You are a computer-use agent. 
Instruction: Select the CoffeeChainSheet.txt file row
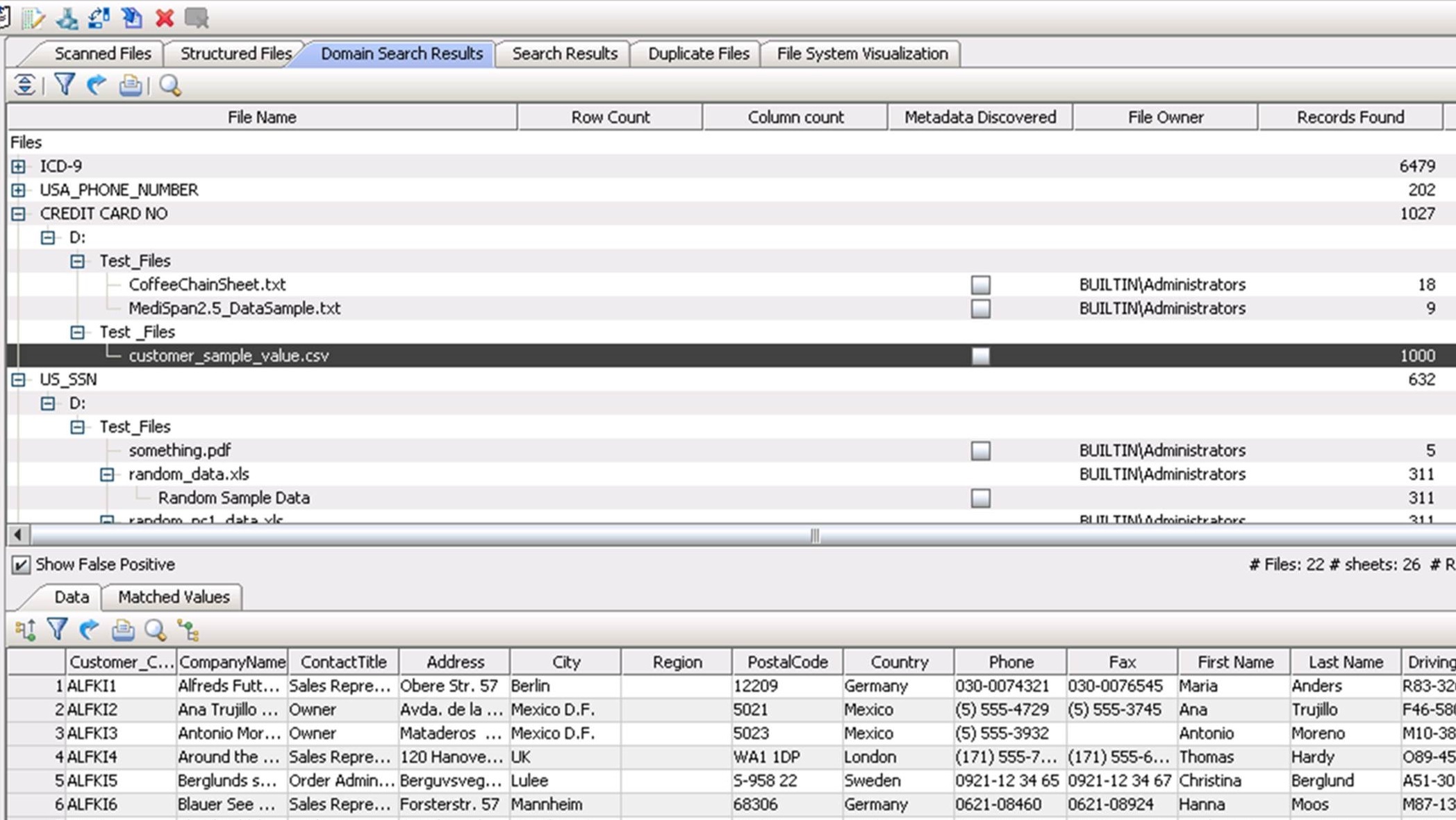coord(731,285)
